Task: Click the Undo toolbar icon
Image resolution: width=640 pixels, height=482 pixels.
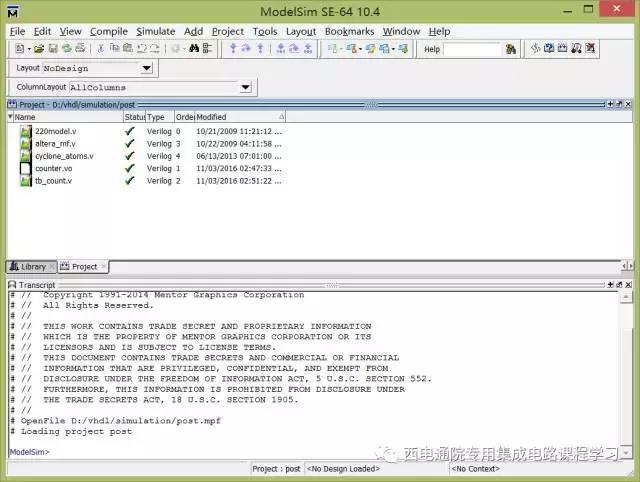Action: click(142, 49)
